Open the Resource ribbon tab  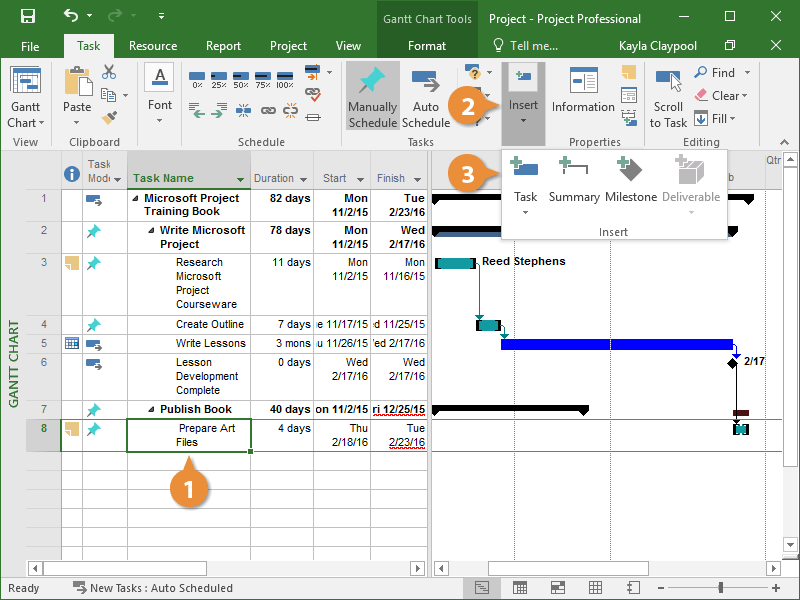tap(153, 46)
